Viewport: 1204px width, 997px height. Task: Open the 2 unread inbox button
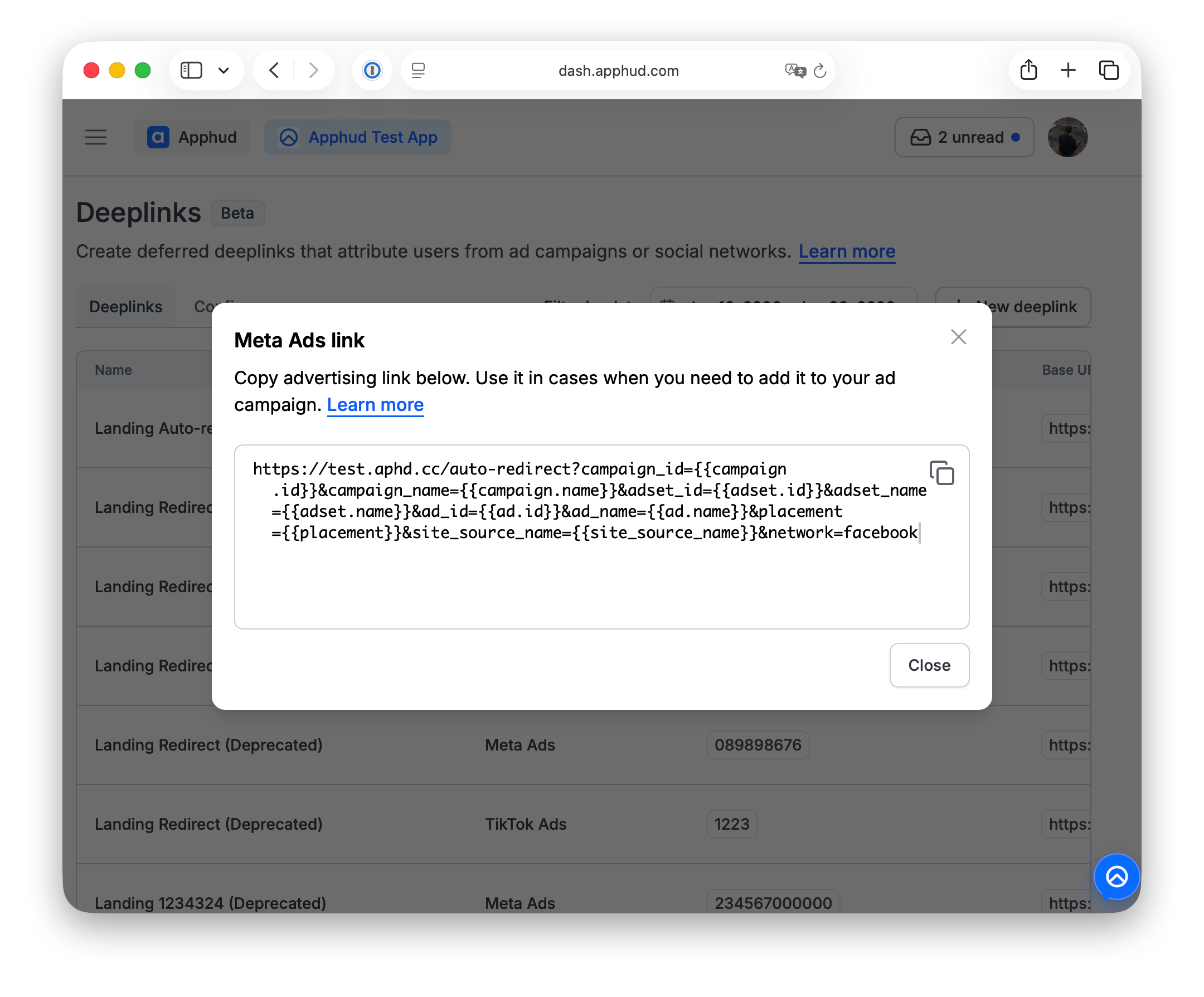tap(964, 137)
